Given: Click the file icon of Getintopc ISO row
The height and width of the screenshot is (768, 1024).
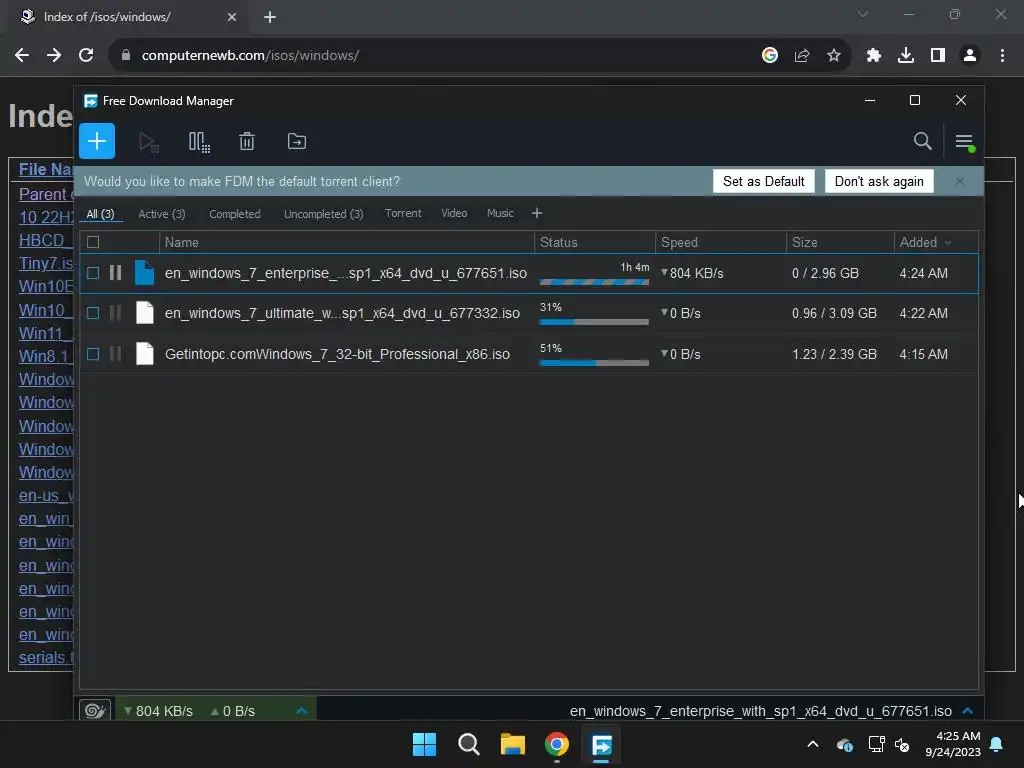Looking at the screenshot, I should pyautogui.click(x=144, y=354).
